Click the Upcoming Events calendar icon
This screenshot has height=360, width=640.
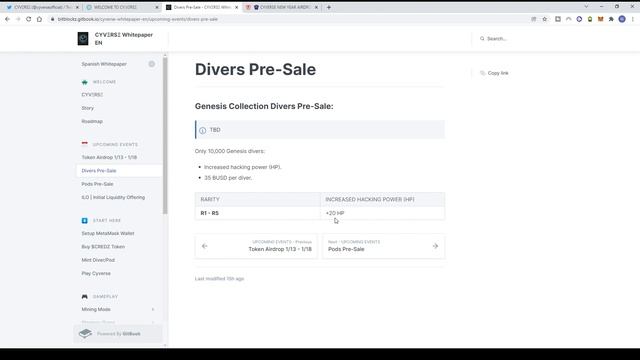pyautogui.click(x=84, y=144)
